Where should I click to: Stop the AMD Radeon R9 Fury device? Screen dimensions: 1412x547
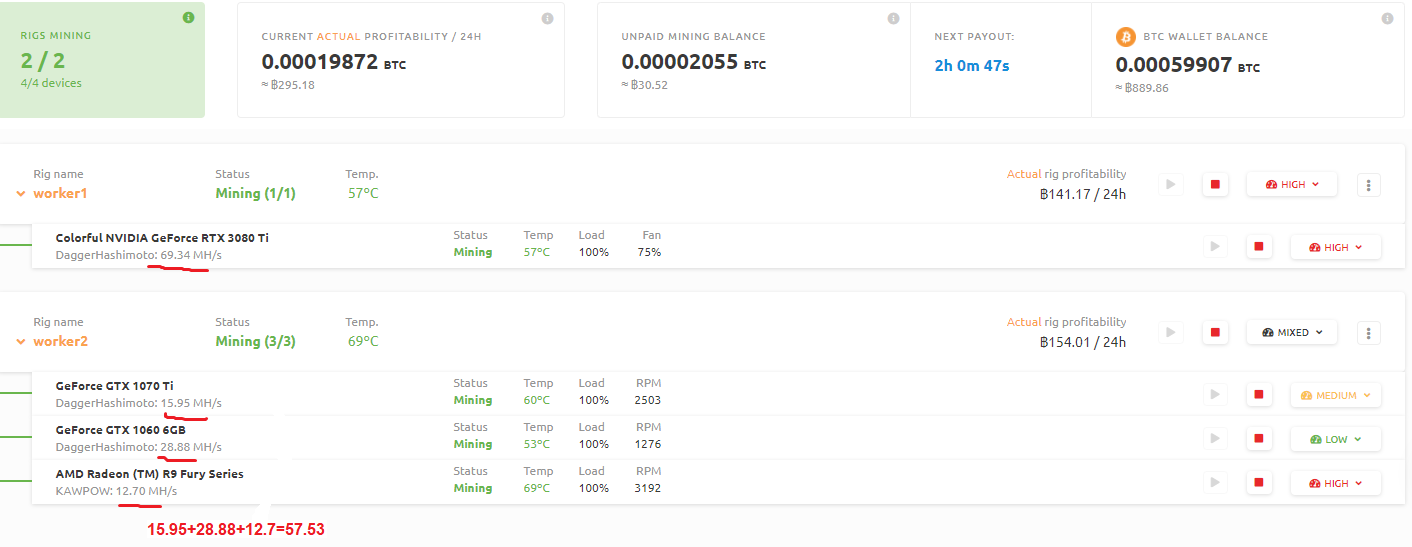tap(1259, 483)
